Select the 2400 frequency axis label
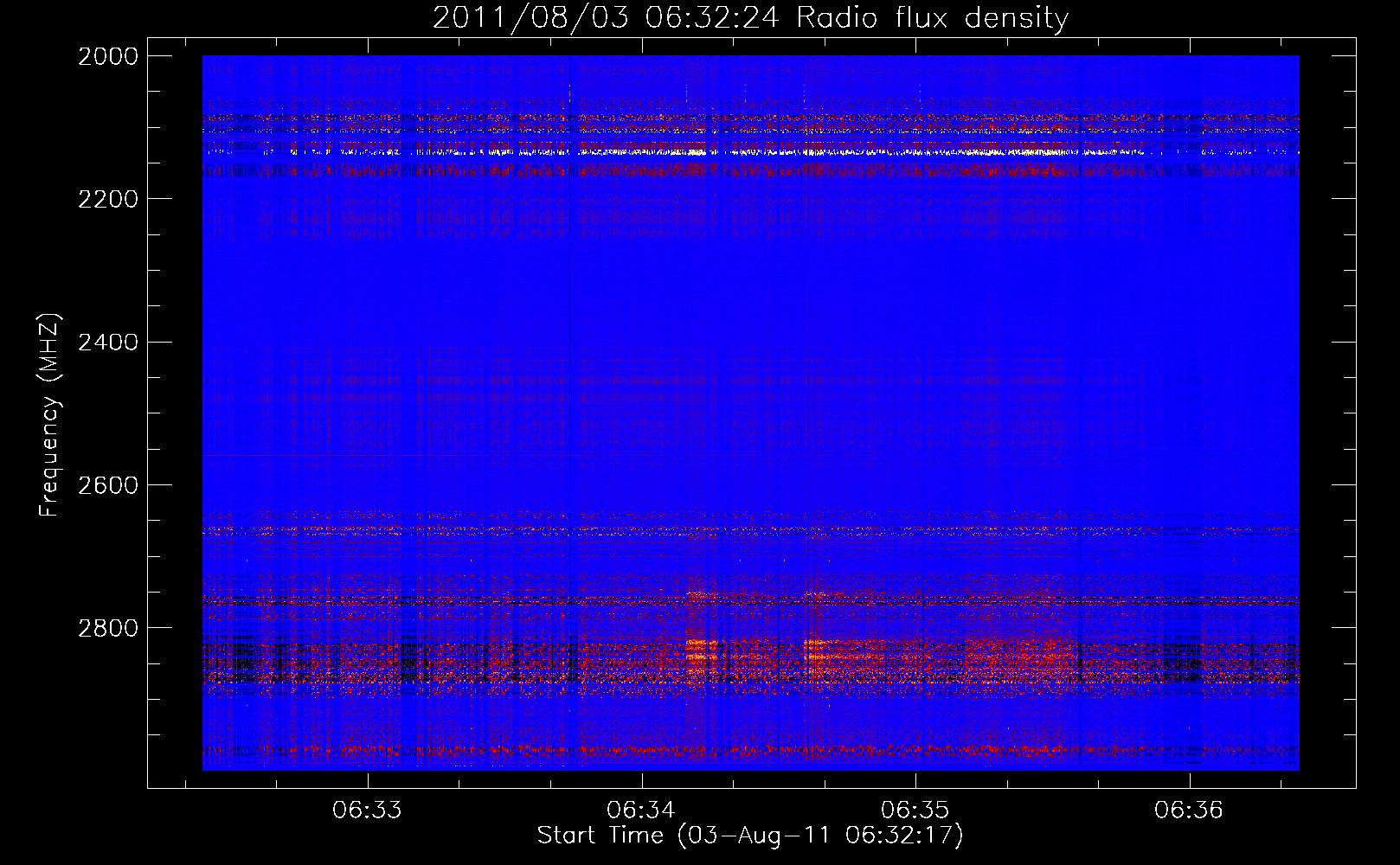Screen dimensions: 1400x865 (x=108, y=342)
